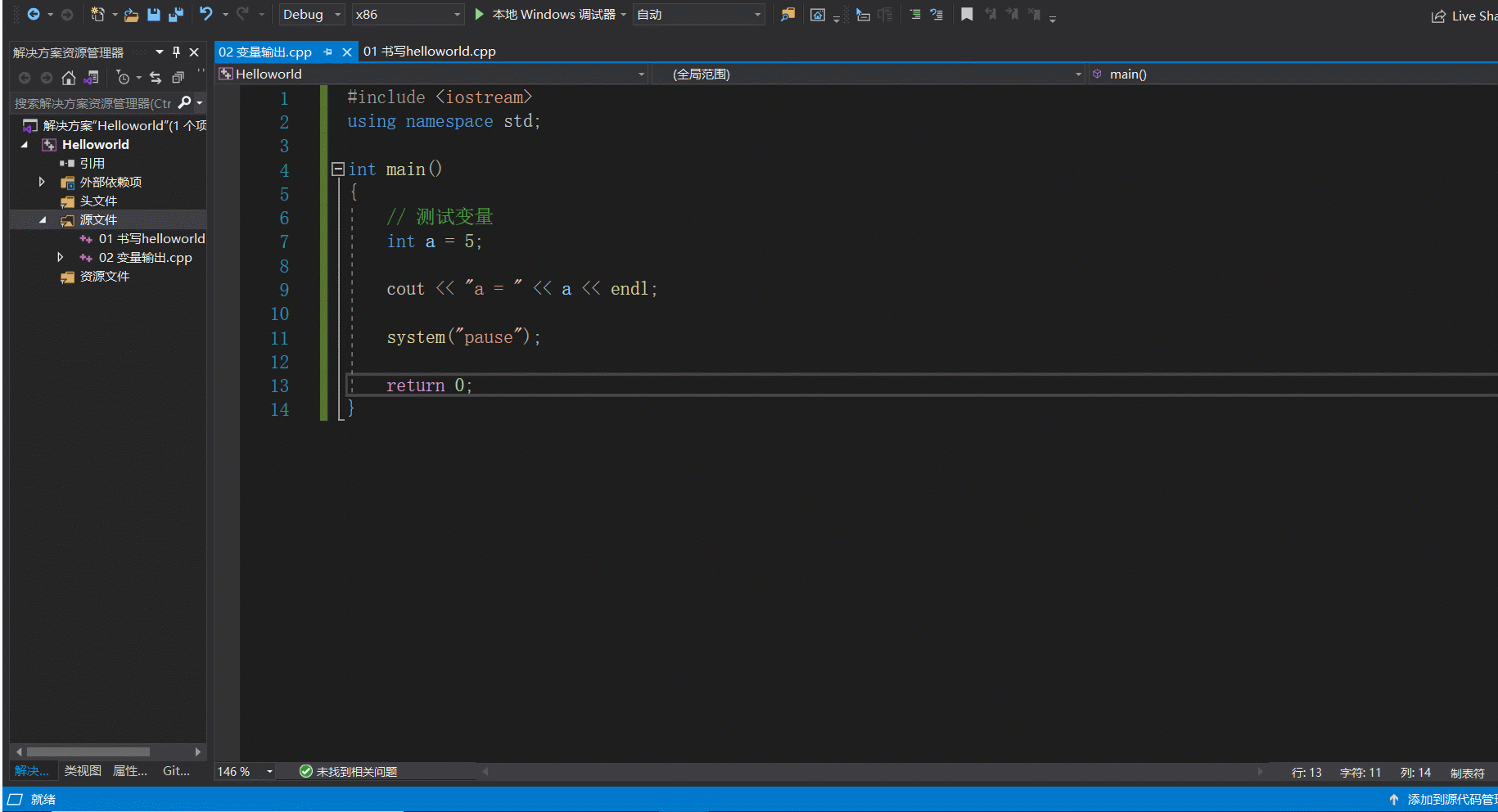The image size is (1498, 812).
Task: Select 01 书写helloworld file in tree
Action: click(x=151, y=238)
